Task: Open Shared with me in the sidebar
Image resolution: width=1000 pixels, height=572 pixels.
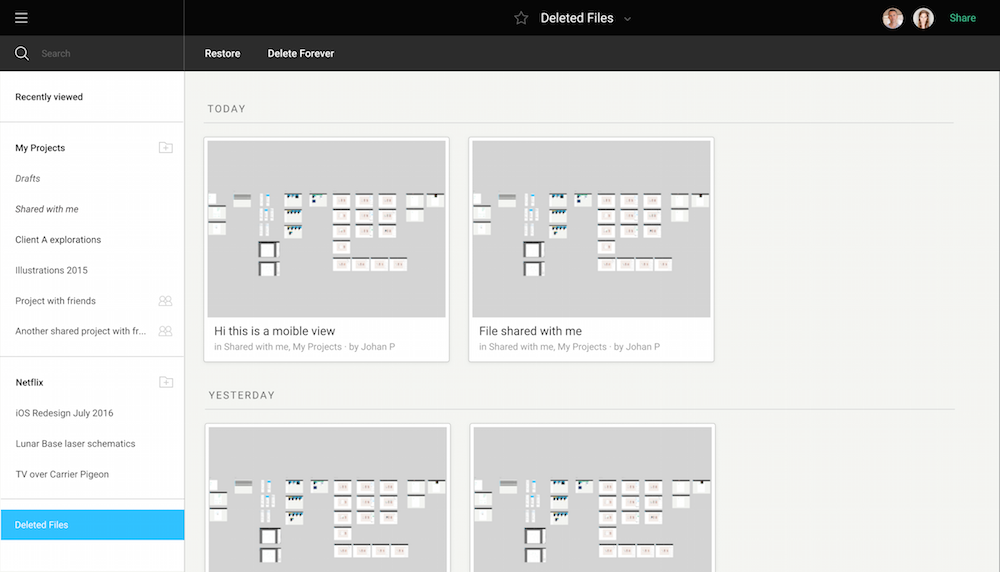Action: point(47,209)
